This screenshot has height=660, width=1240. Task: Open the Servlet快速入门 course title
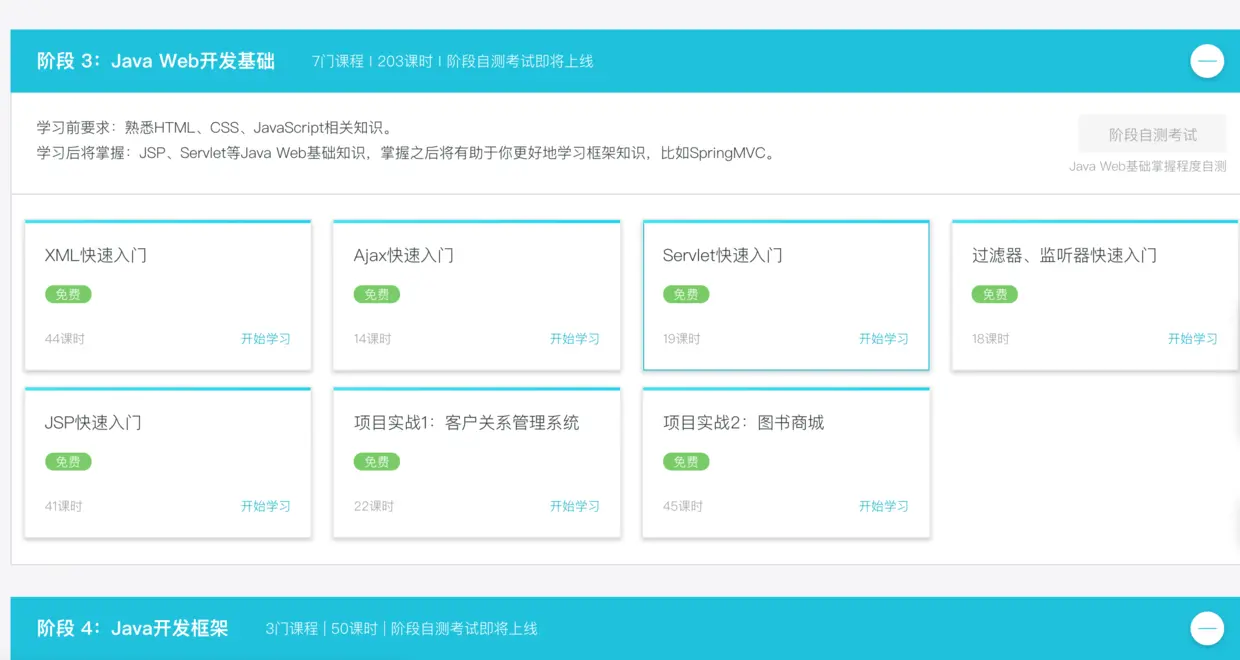tap(722, 255)
